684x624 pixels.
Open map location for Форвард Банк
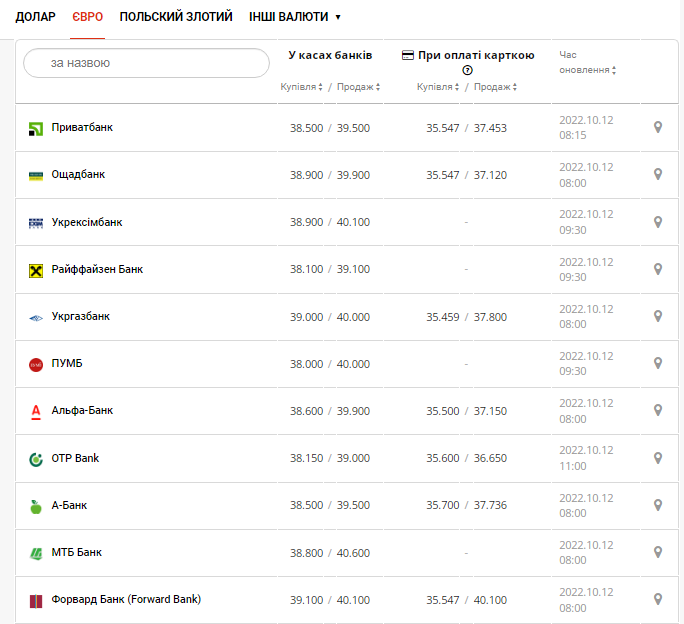658,600
